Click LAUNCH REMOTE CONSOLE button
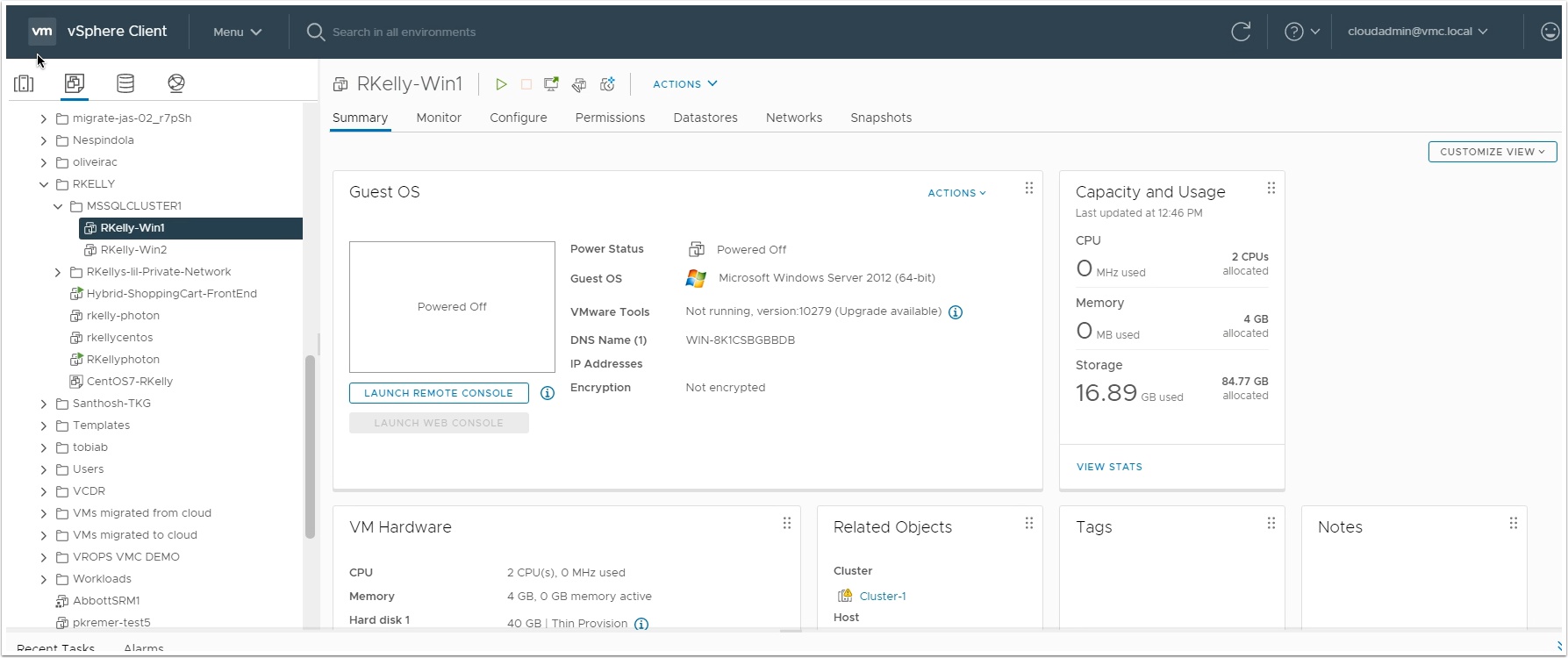Viewport: 1568px width, 658px height. pos(439,393)
